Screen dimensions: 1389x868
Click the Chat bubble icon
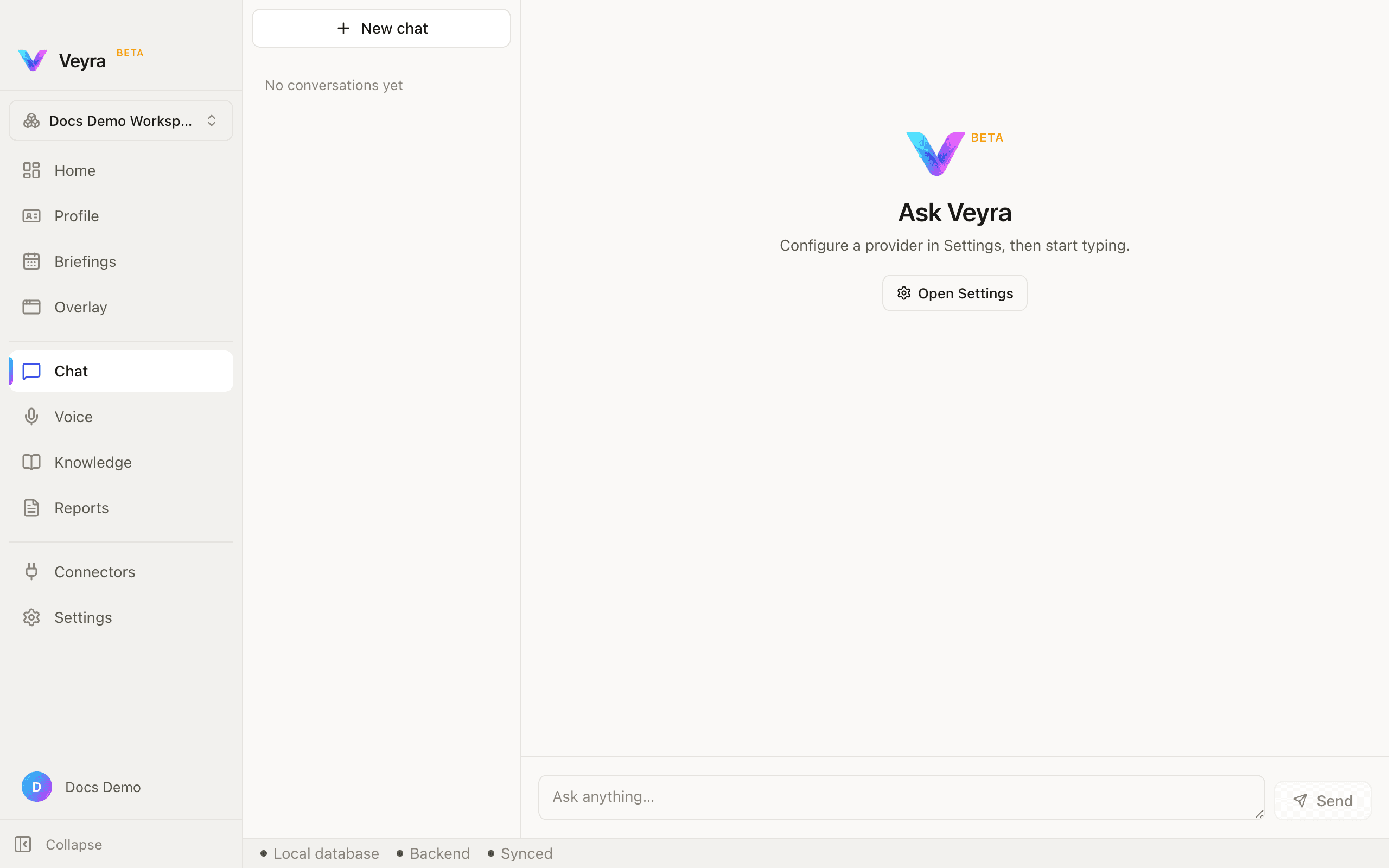pyautogui.click(x=31, y=372)
